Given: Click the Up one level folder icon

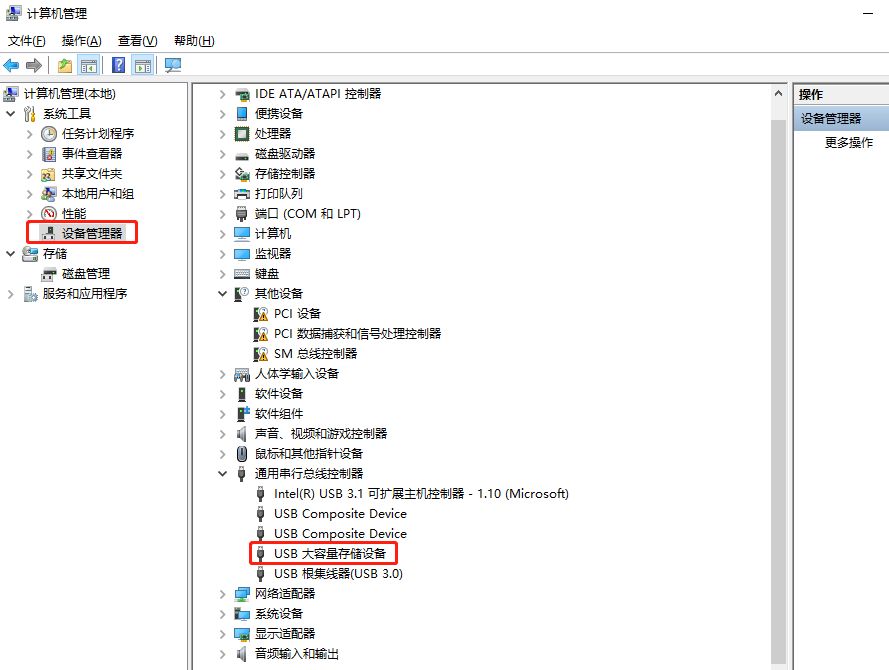Looking at the screenshot, I should tap(65, 65).
